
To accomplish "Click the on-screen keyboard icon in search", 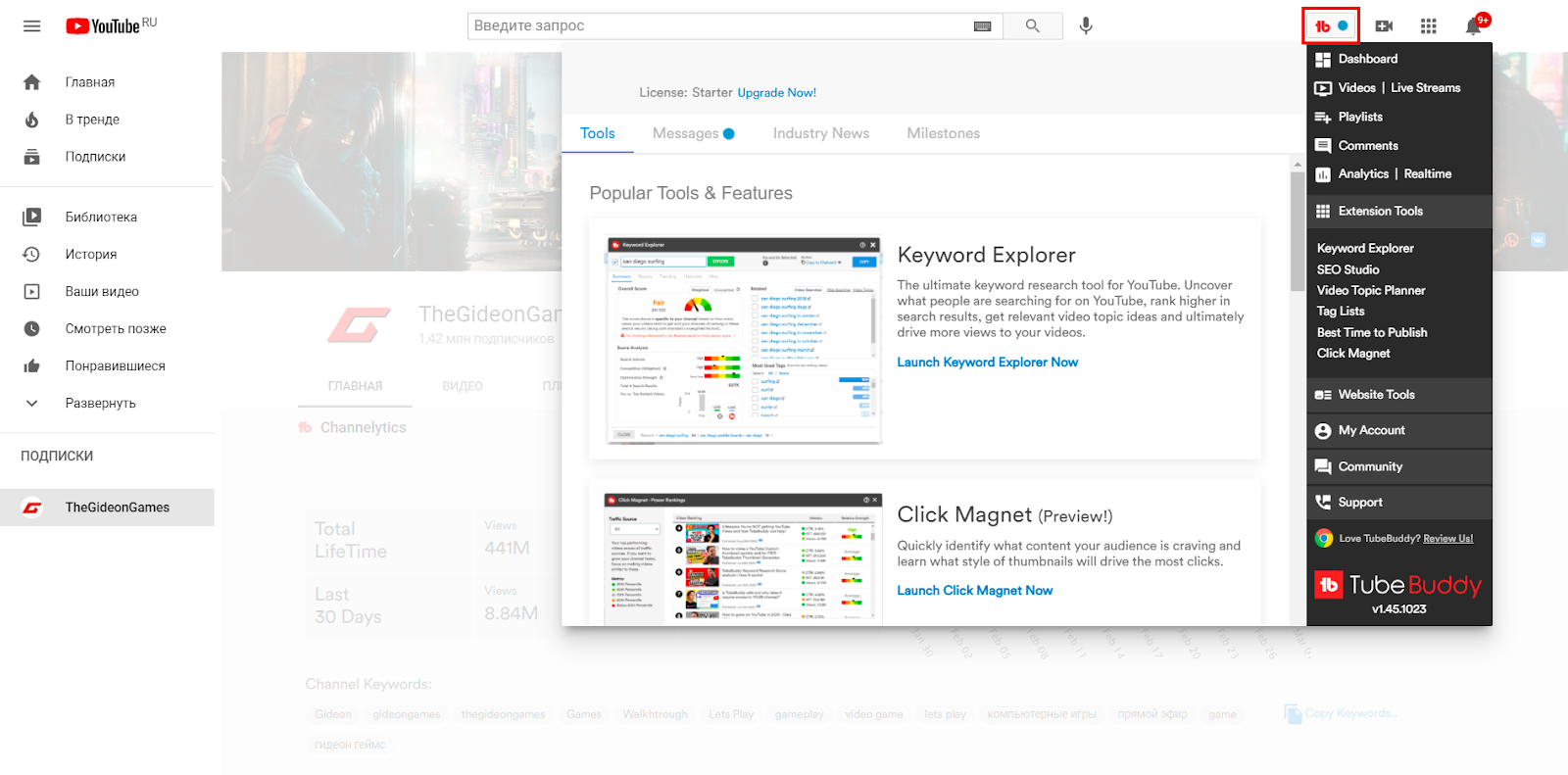I will pos(982,26).
